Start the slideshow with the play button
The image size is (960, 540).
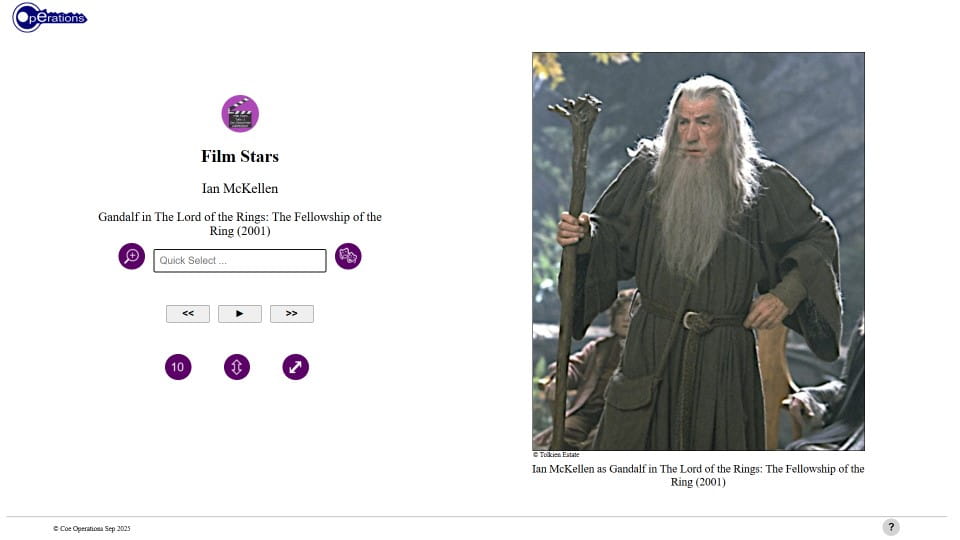click(240, 313)
